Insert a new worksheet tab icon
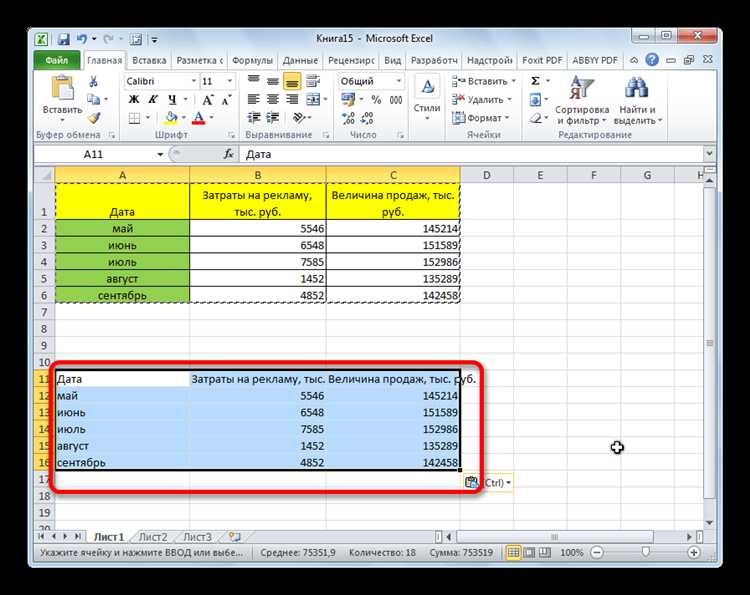This screenshot has height=595, width=750. click(234, 537)
